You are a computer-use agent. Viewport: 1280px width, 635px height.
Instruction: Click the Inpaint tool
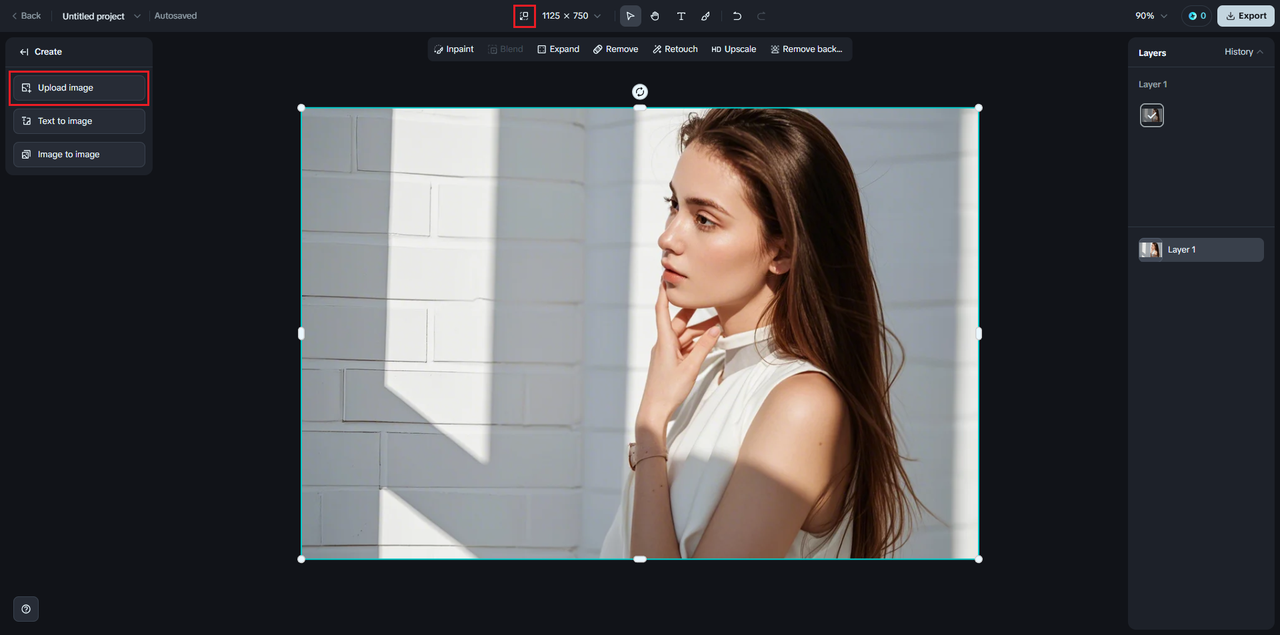click(454, 49)
